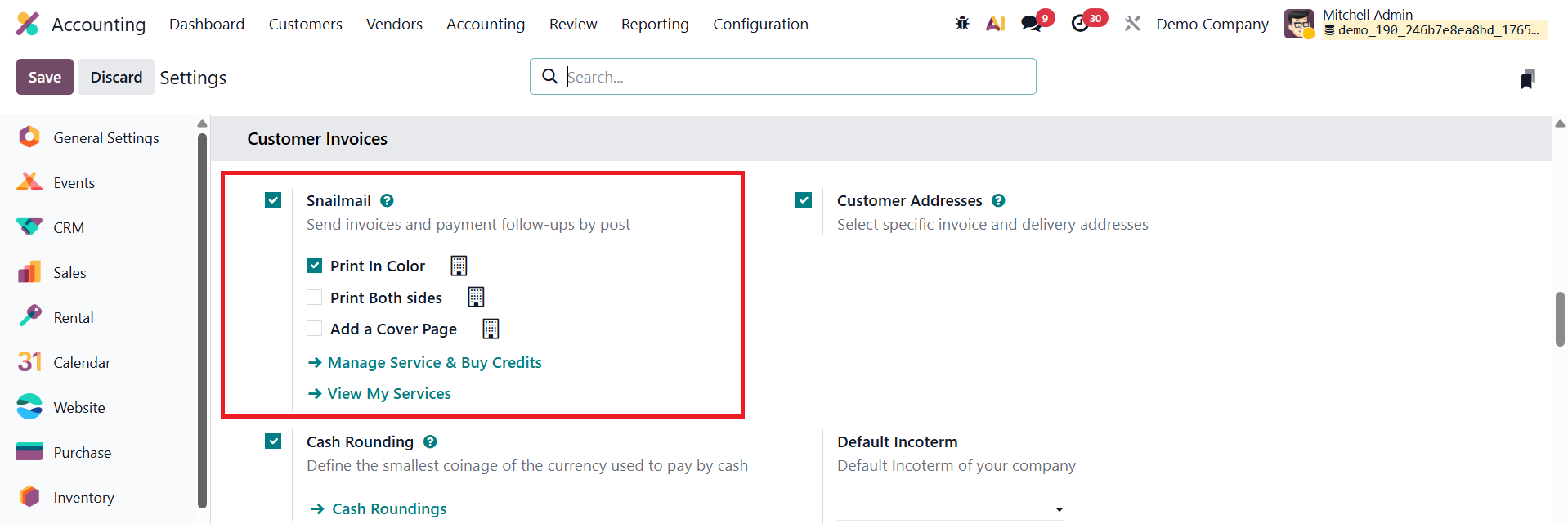
Task: Open the Configuration menu
Action: click(x=760, y=25)
